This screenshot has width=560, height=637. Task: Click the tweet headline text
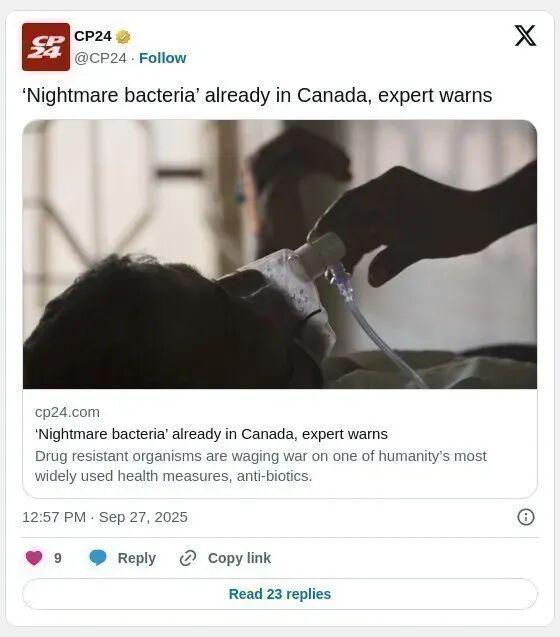coord(258,95)
